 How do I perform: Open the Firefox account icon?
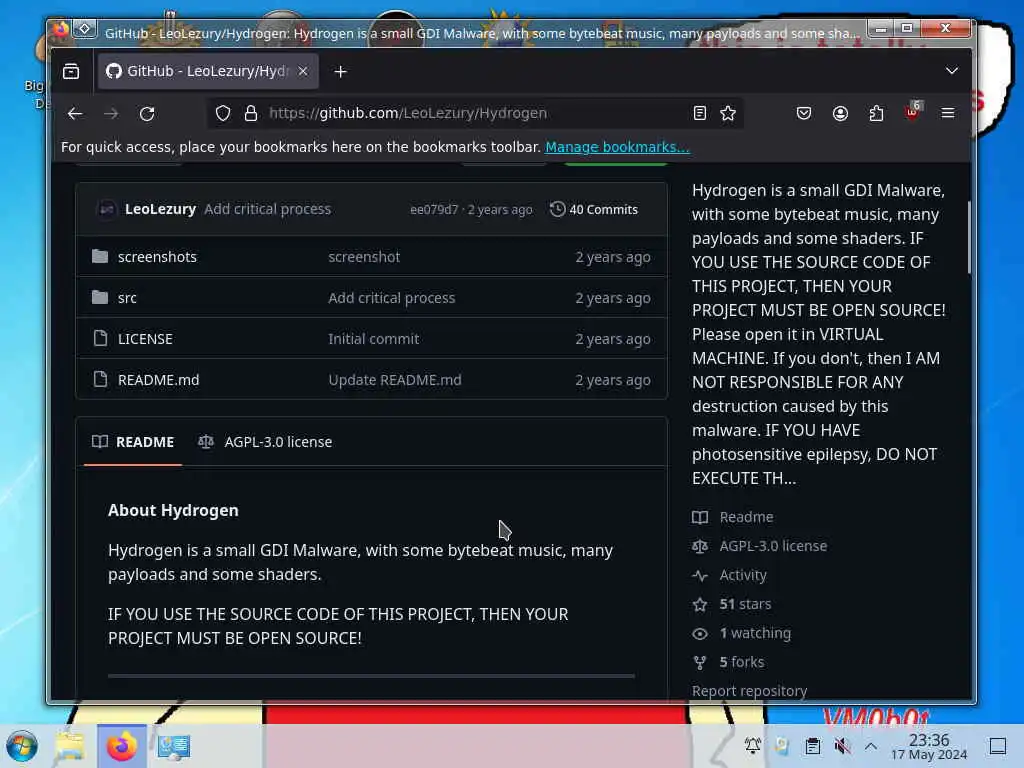[840, 114]
